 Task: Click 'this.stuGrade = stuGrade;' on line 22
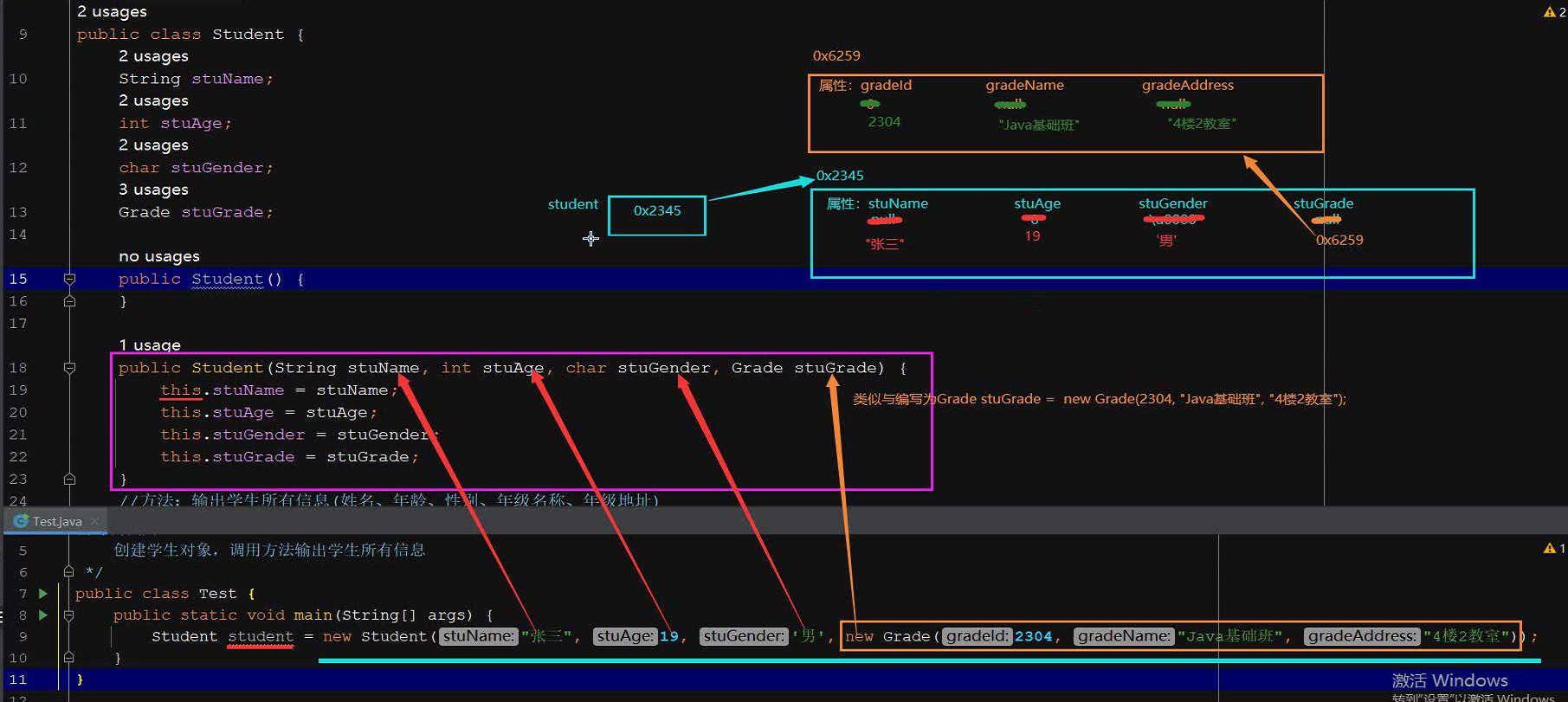point(289,457)
